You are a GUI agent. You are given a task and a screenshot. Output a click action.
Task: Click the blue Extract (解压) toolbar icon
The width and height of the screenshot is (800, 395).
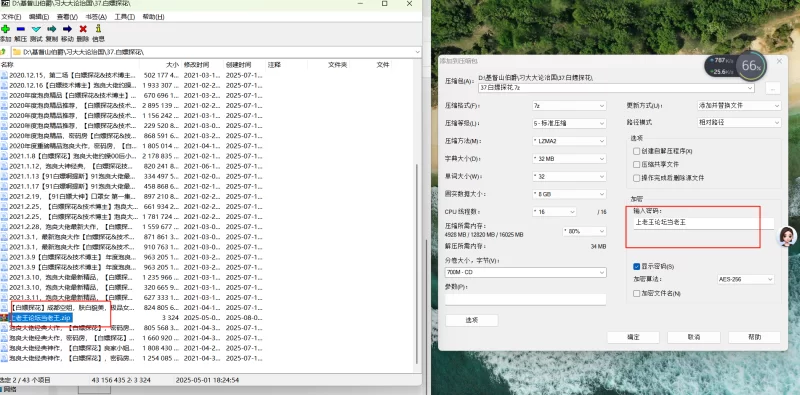pyautogui.click(x=20, y=29)
